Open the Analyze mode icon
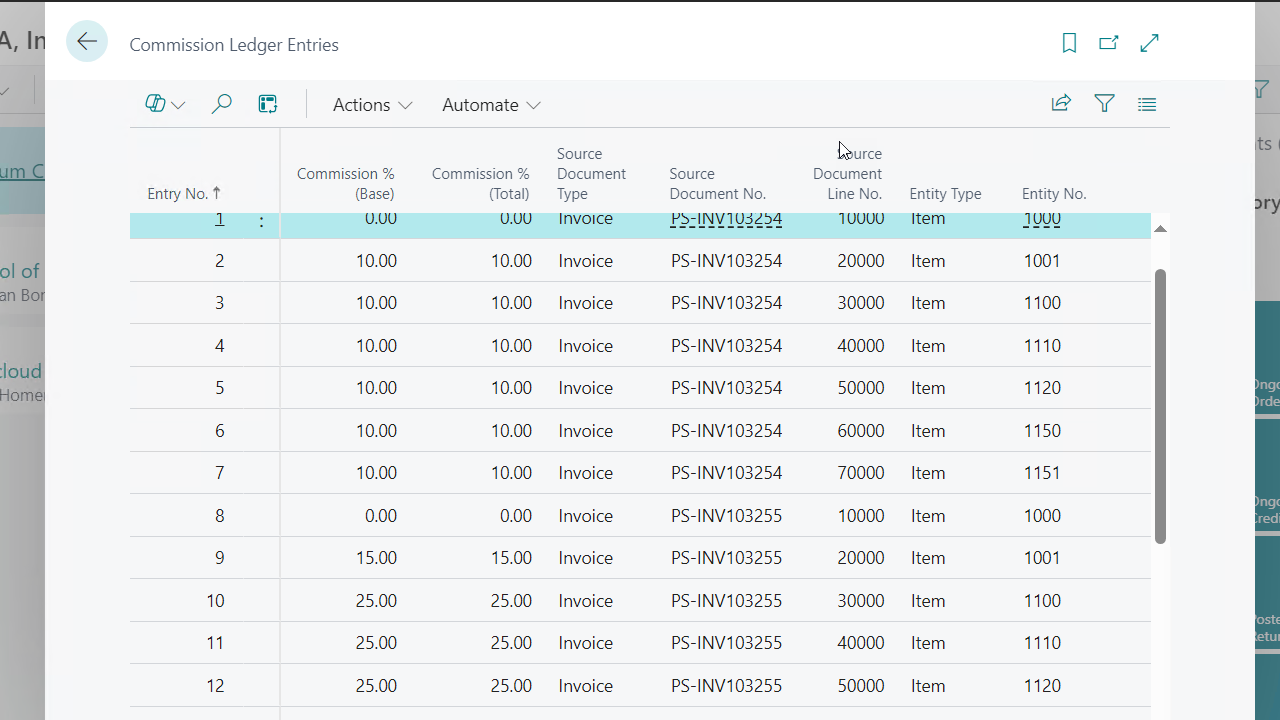The width and height of the screenshot is (1280, 720). point(268,104)
